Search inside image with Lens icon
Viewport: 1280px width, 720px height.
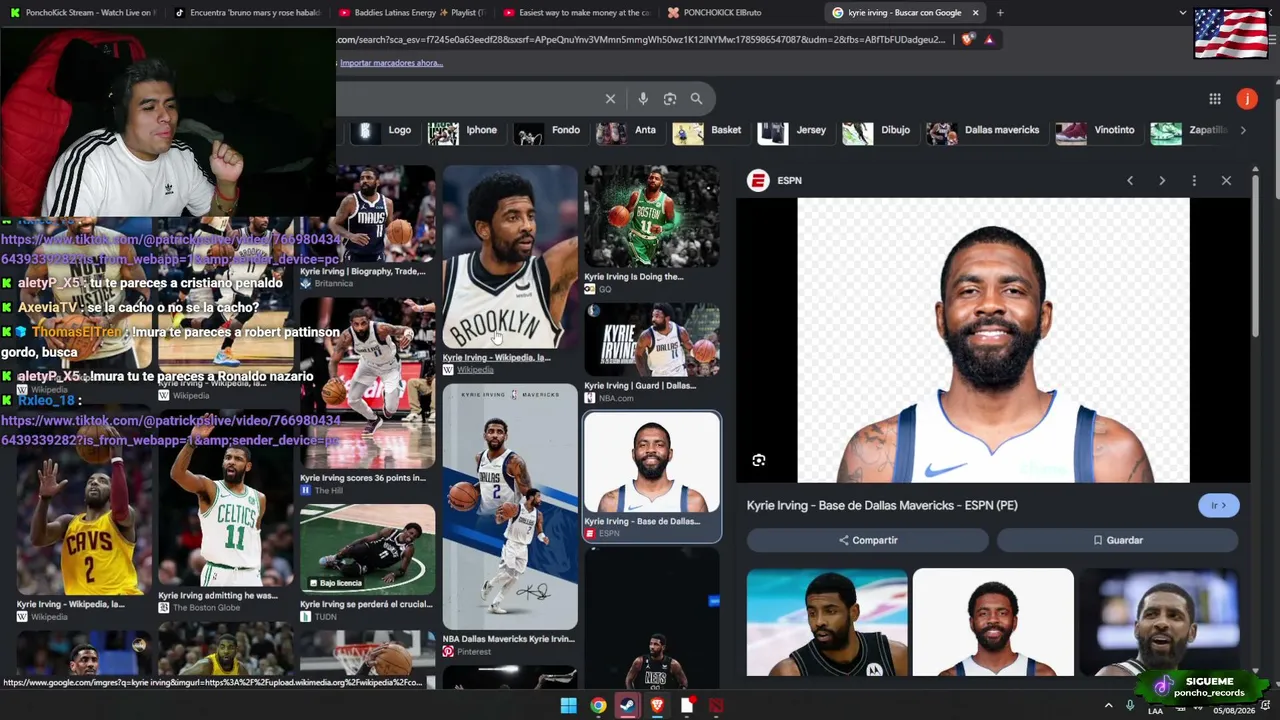[759, 460]
